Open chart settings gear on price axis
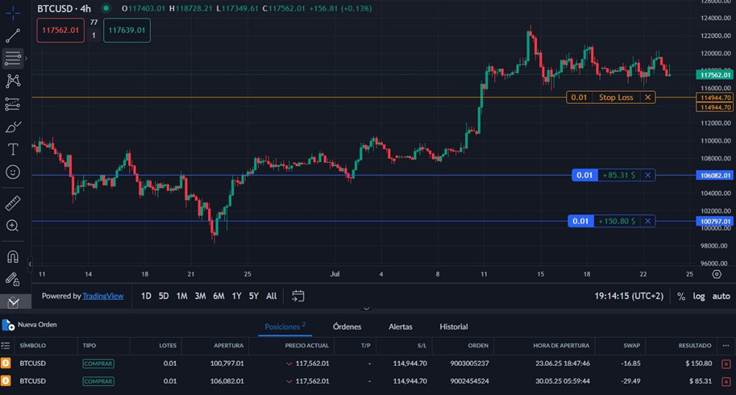Screen dimensions: 736x395 click(717, 274)
